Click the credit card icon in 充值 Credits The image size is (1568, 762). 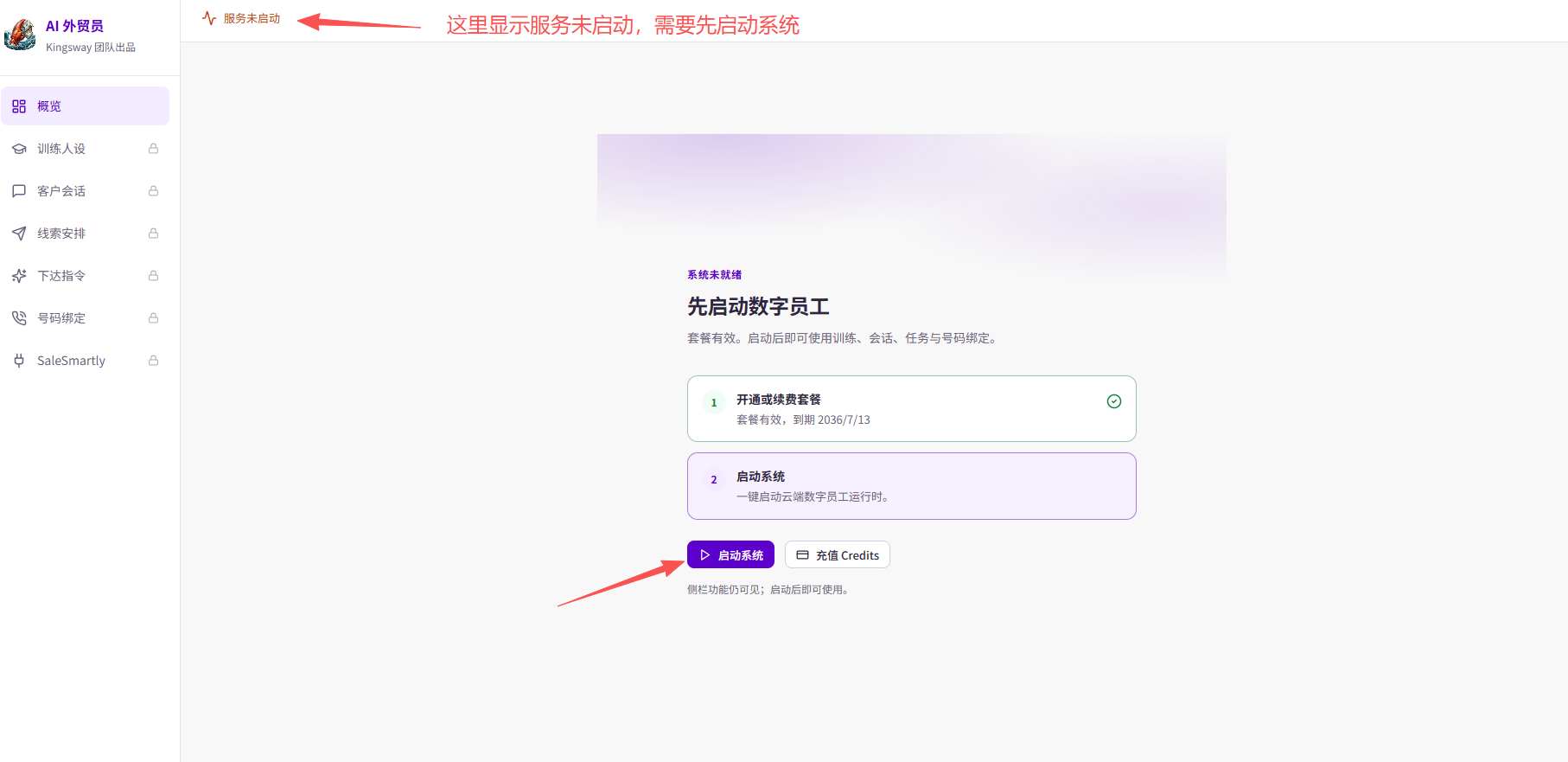(x=802, y=555)
